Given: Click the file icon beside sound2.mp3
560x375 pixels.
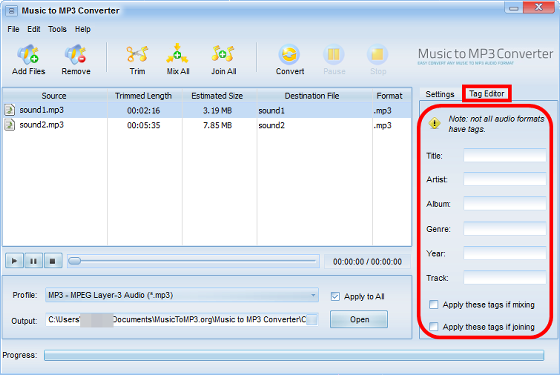Looking at the screenshot, I should (10, 125).
